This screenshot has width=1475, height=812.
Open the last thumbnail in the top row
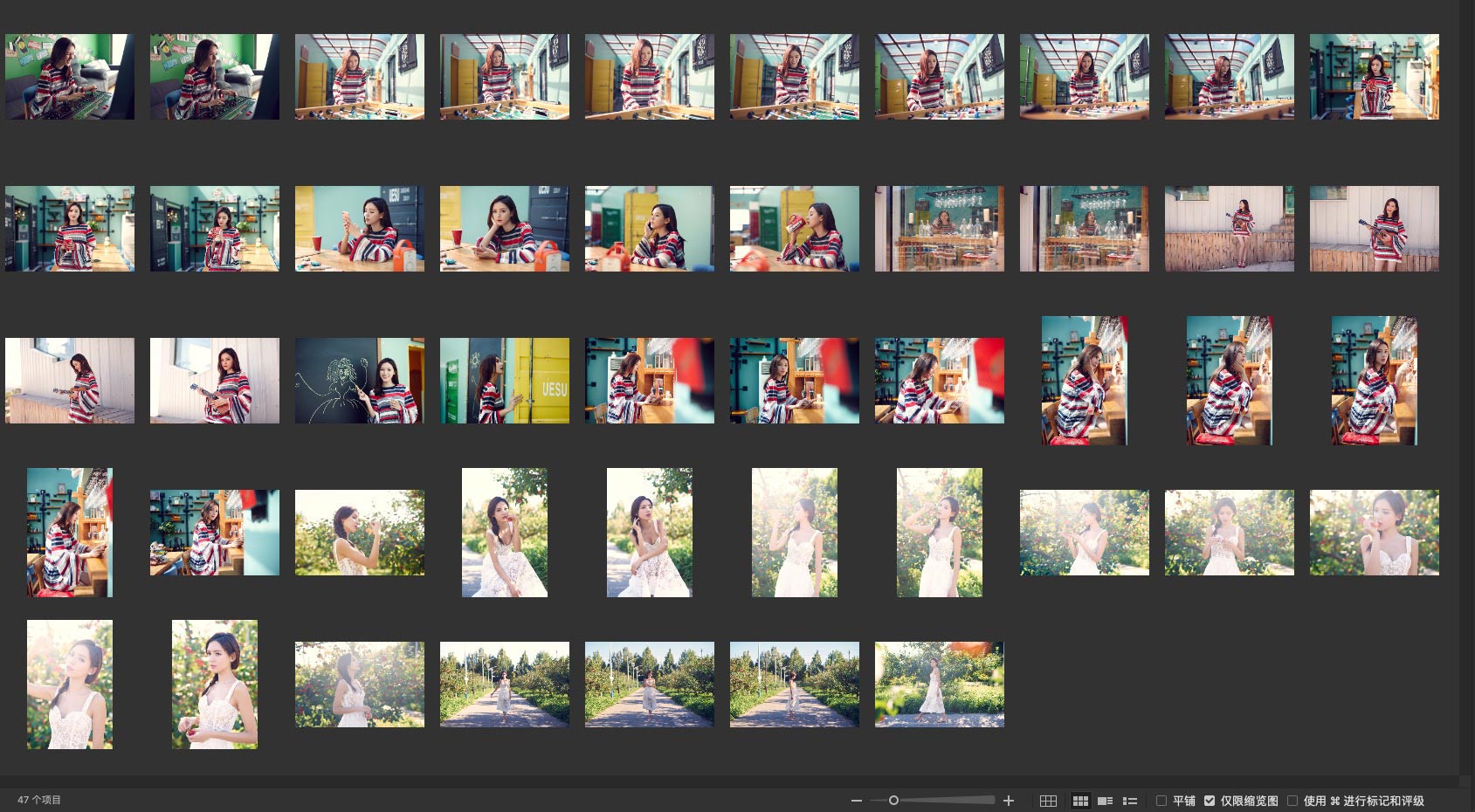[1374, 77]
